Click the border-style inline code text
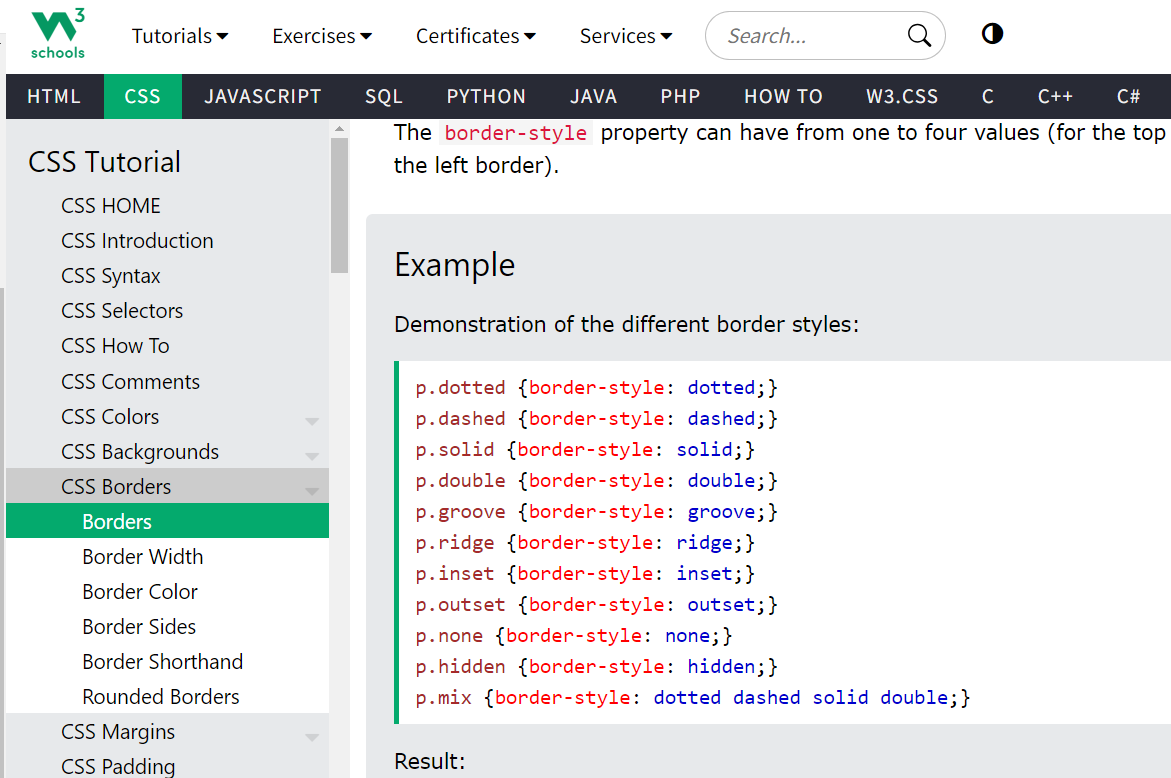 (x=516, y=133)
